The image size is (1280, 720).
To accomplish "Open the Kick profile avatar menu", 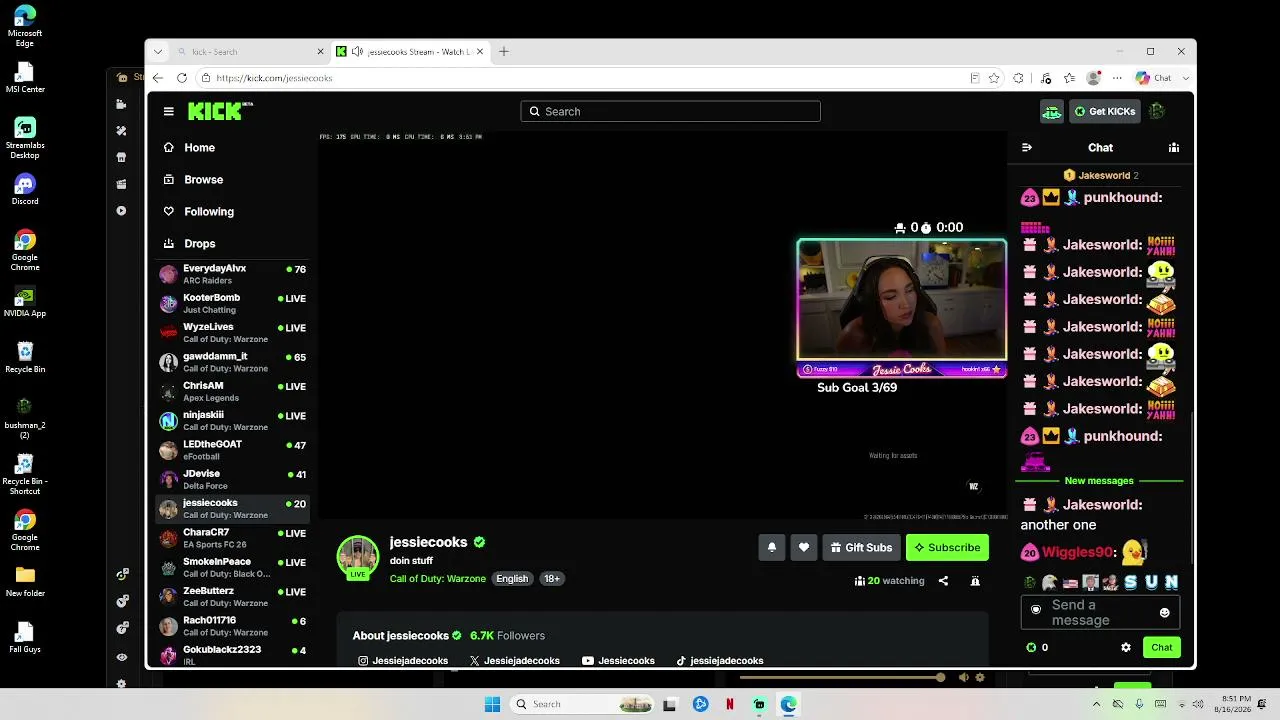I will [x=1157, y=112].
